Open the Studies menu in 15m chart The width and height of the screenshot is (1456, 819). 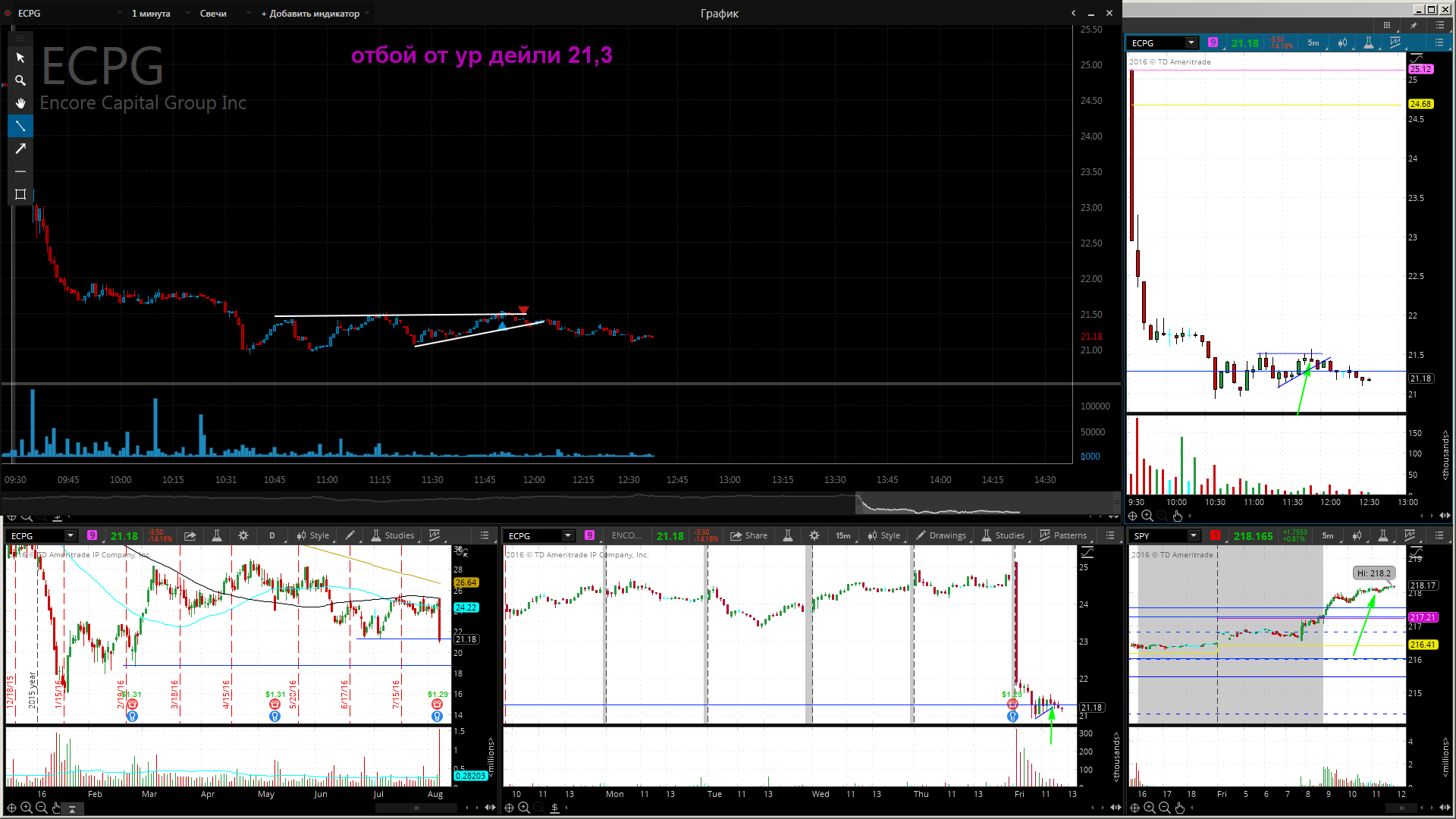1003,535
